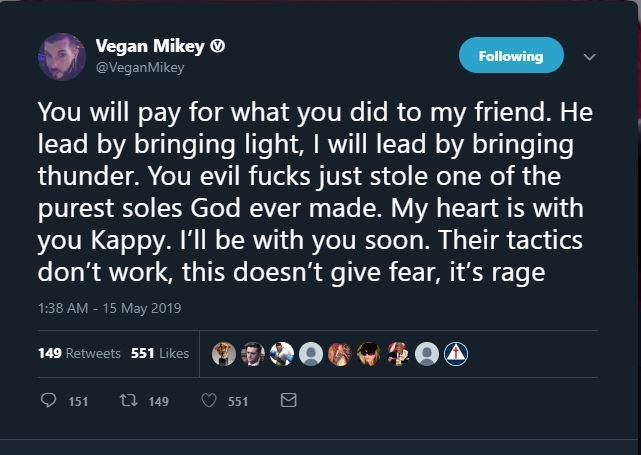Open the red triangle logo liker avatar
This screenshot has height=455, width=641.
(456, 353)
